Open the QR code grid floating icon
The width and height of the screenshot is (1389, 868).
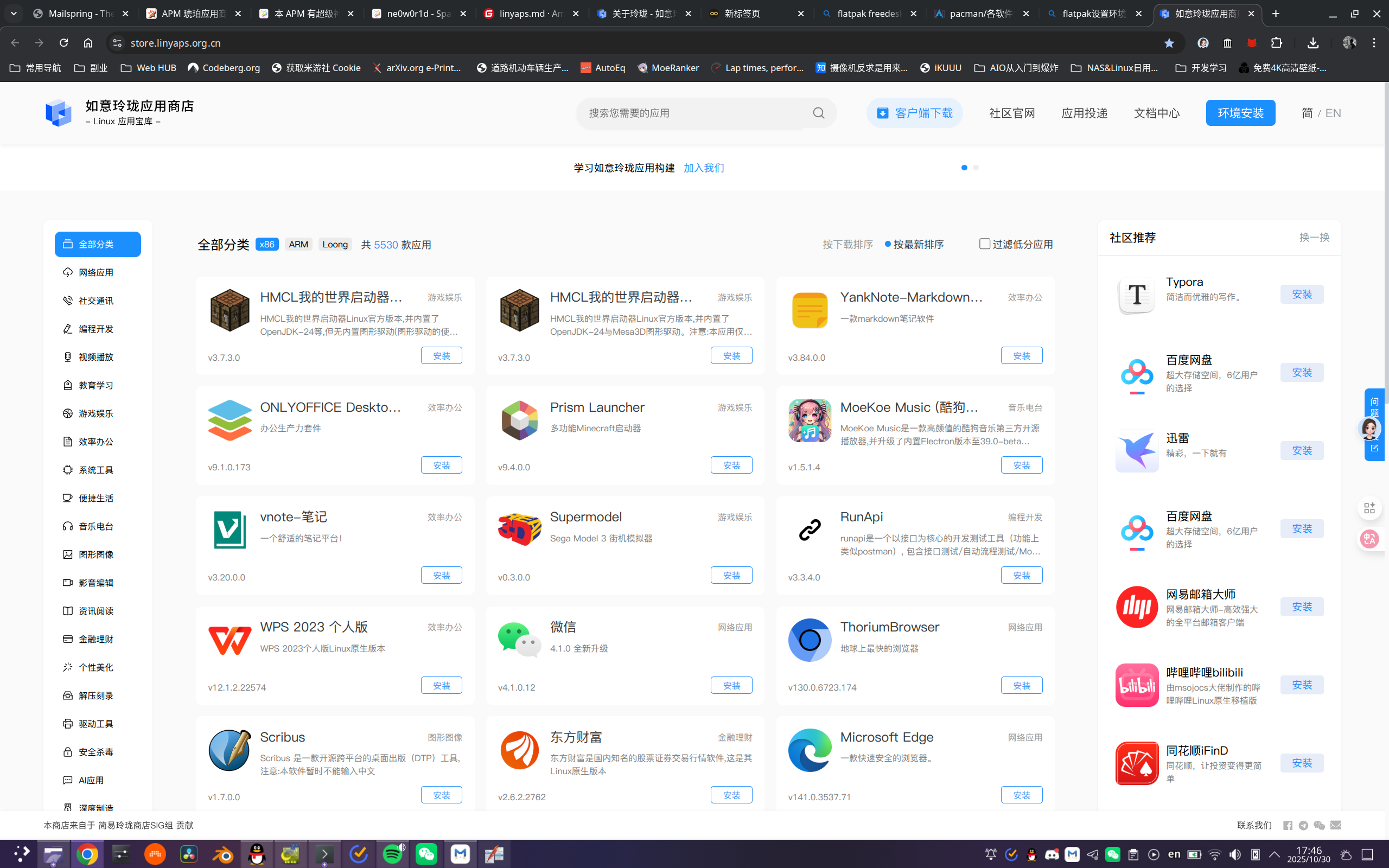1369,508
